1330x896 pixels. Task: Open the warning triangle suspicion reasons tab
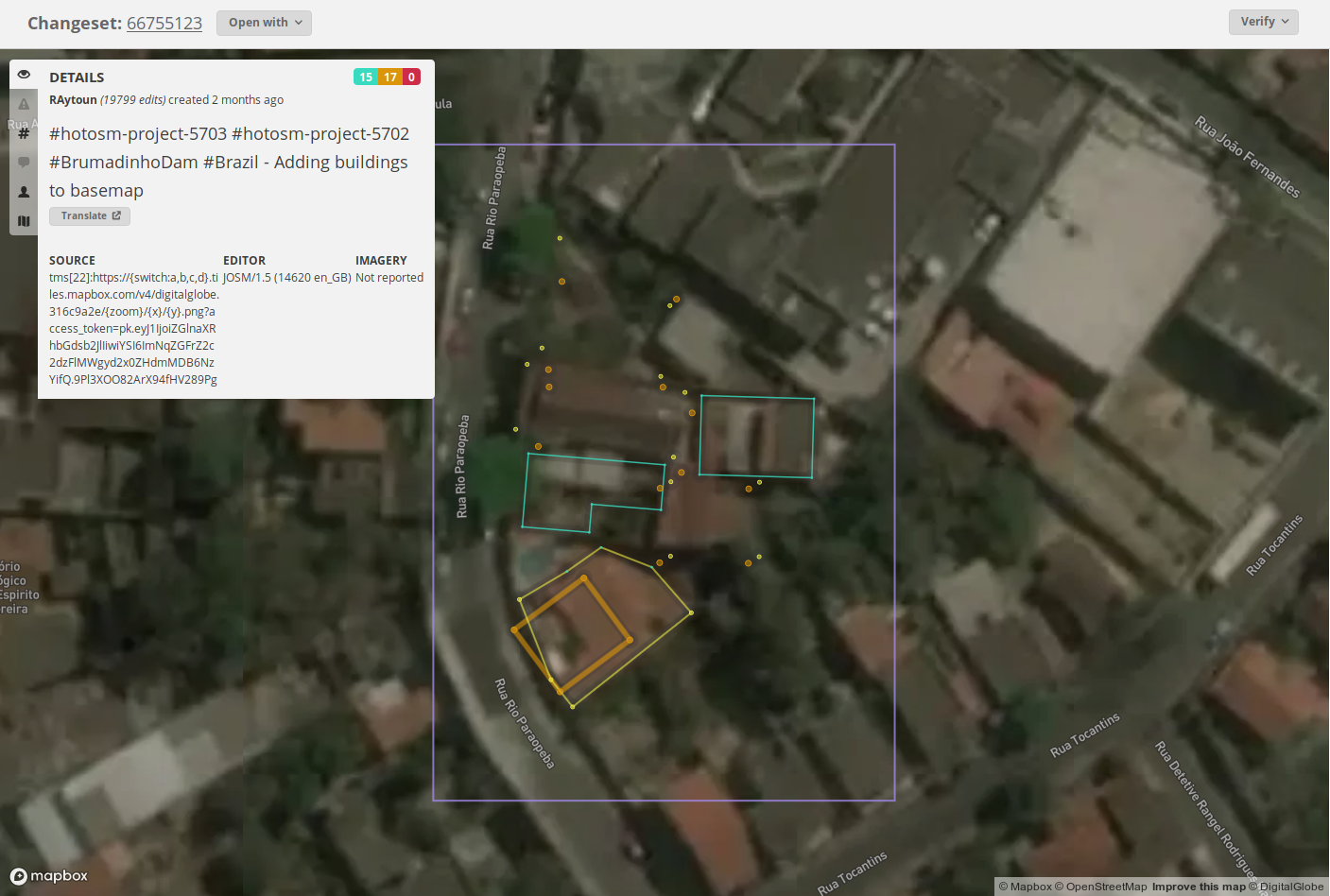coord(24,104)
